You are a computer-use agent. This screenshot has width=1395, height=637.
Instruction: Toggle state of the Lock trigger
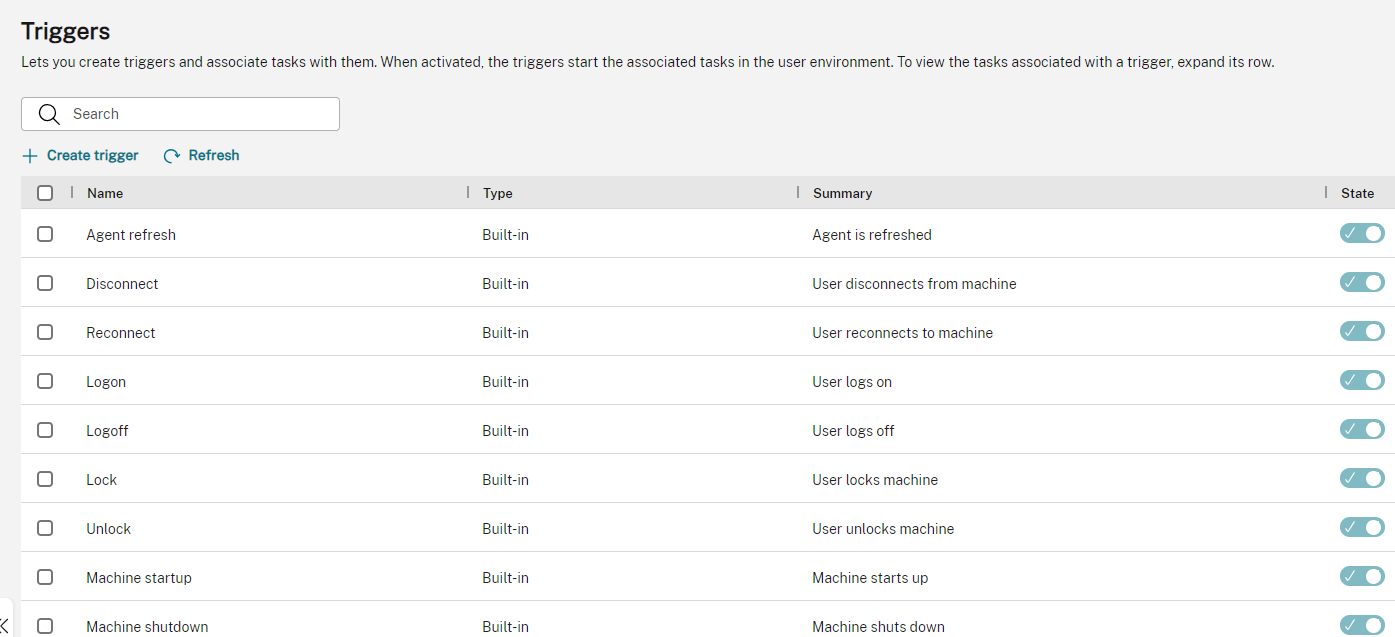(1361, 479)
